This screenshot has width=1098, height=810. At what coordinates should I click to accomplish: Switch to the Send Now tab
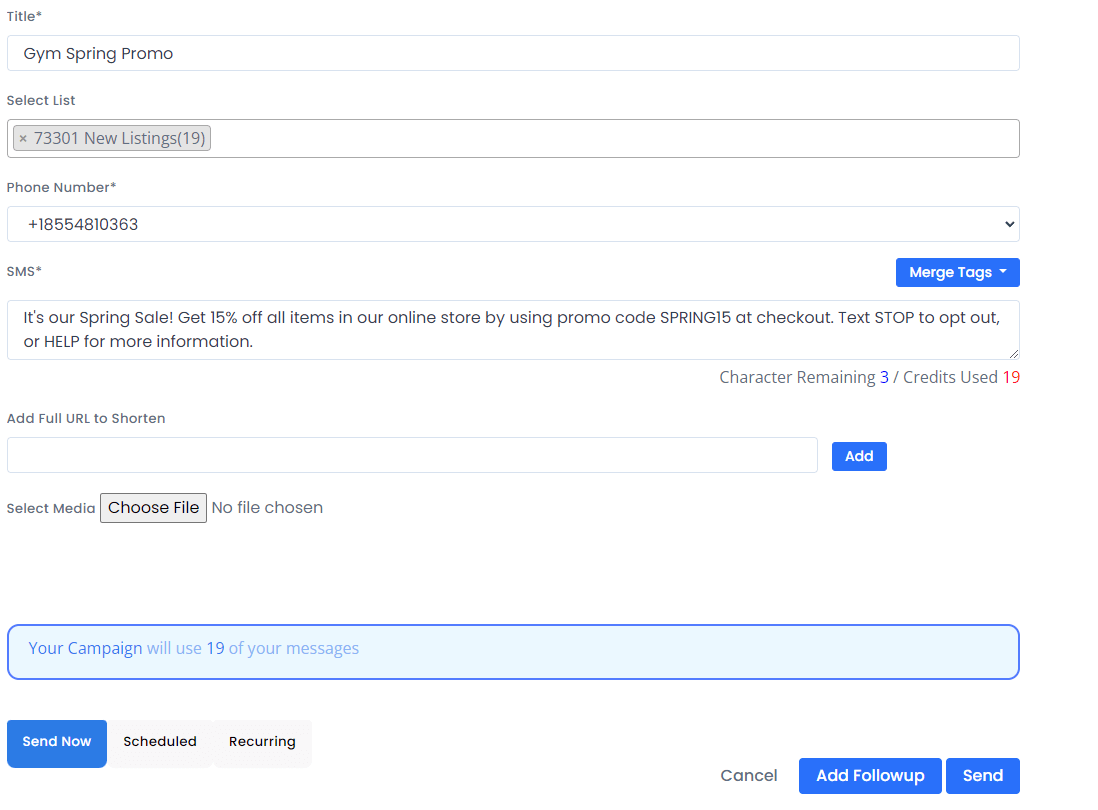click(x=57, y=743)
